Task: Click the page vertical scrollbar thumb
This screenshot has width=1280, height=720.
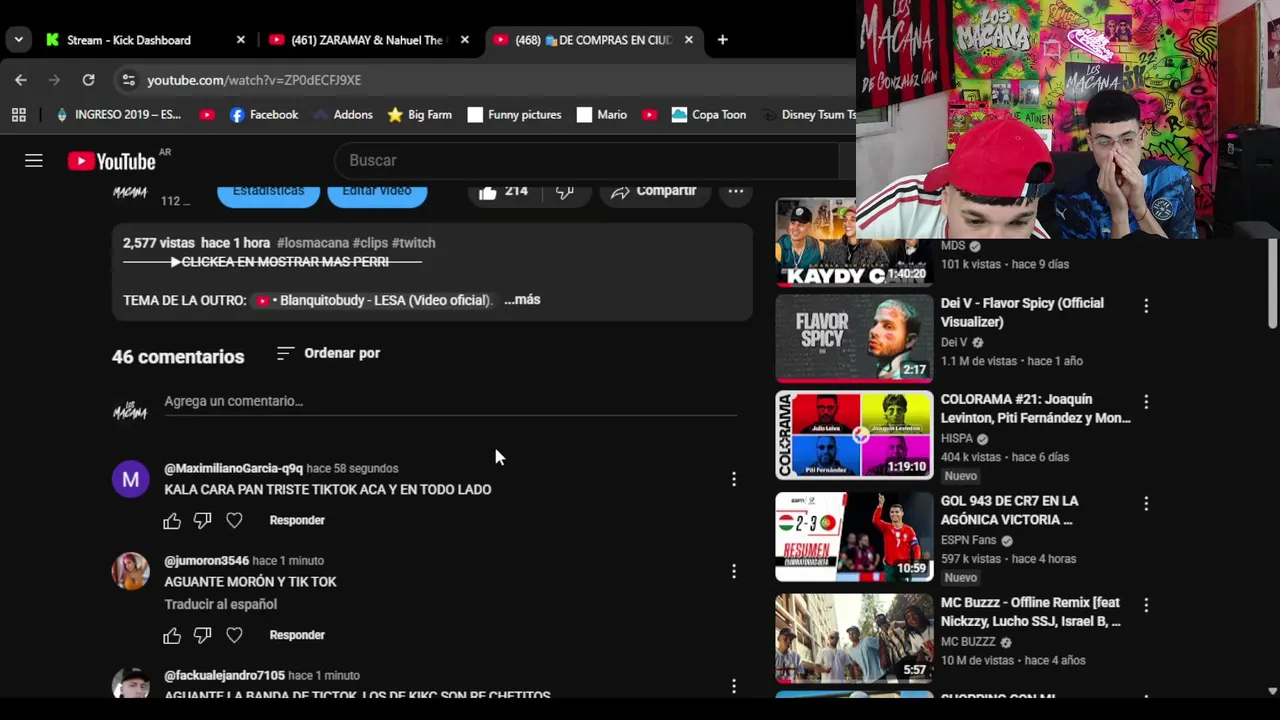Action: [x=1272, y=283]
